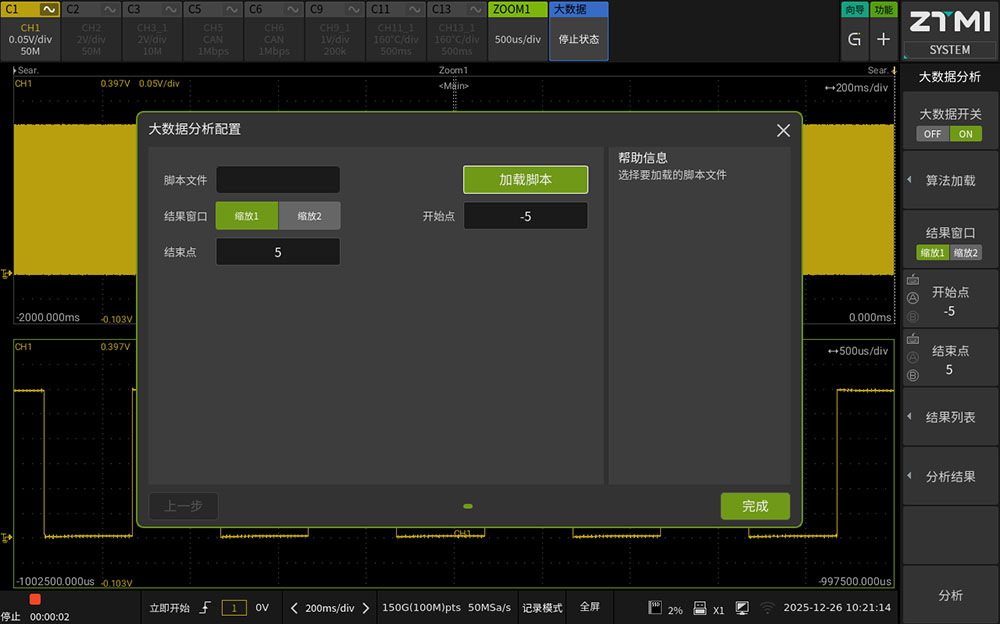Click the Wi-Fi status icon
The width and height of the screenshot is (1000, 624).
point(767,607)
